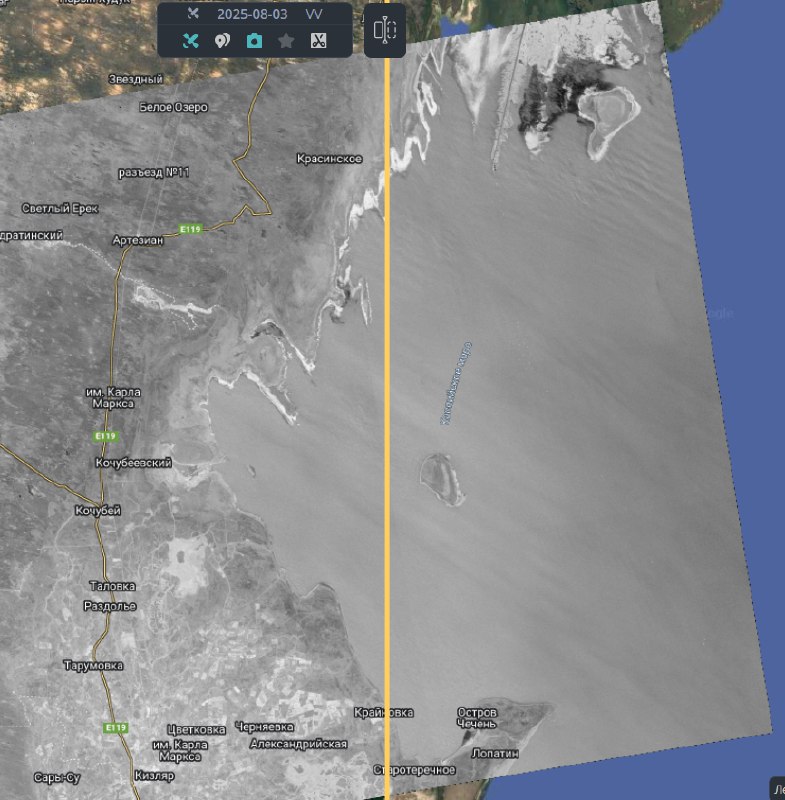Click the Сары-Су label
This screenshot has height=800, width=785.
[57, 778]
